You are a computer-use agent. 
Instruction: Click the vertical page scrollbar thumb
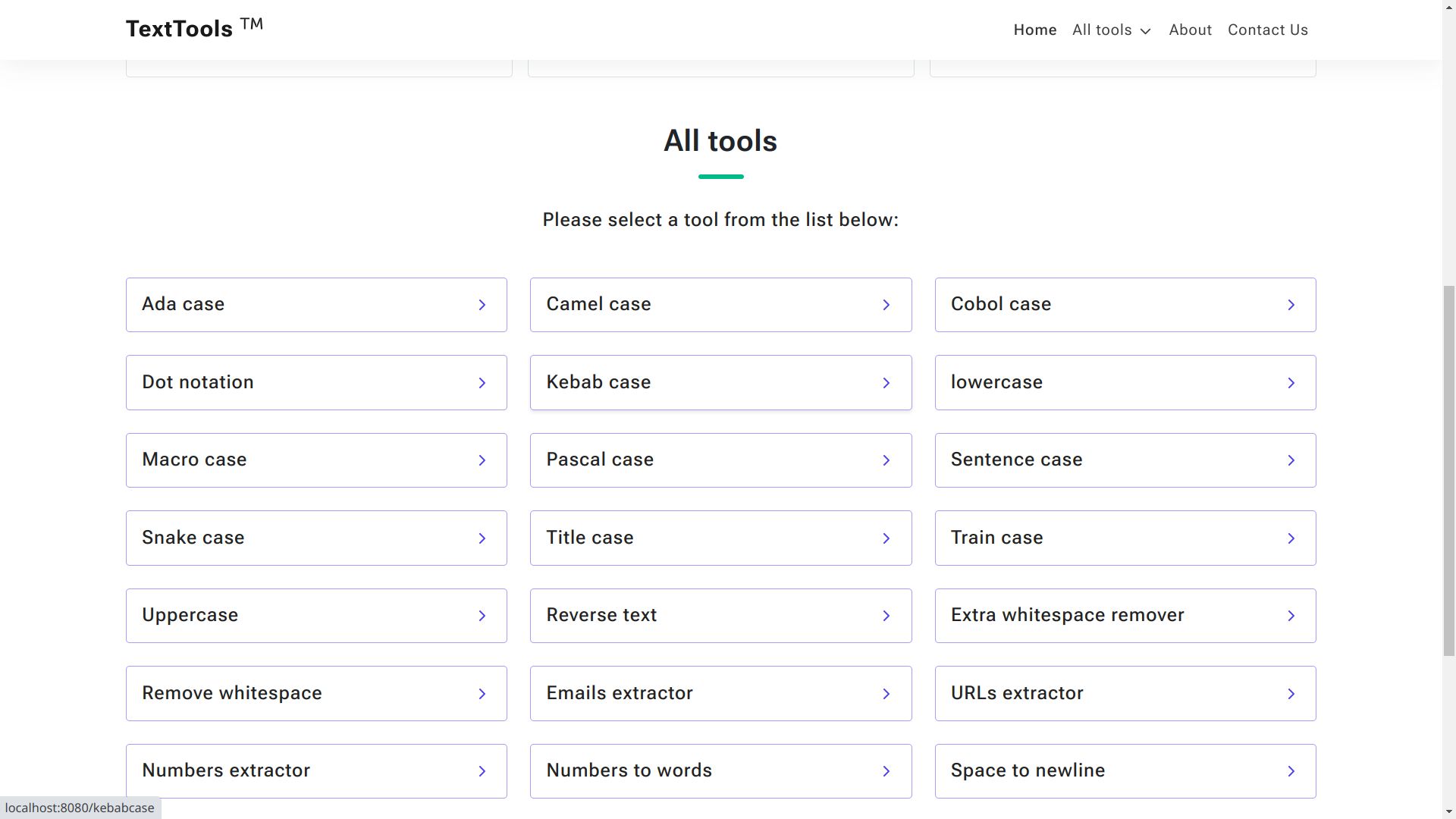pos(1448,470)
